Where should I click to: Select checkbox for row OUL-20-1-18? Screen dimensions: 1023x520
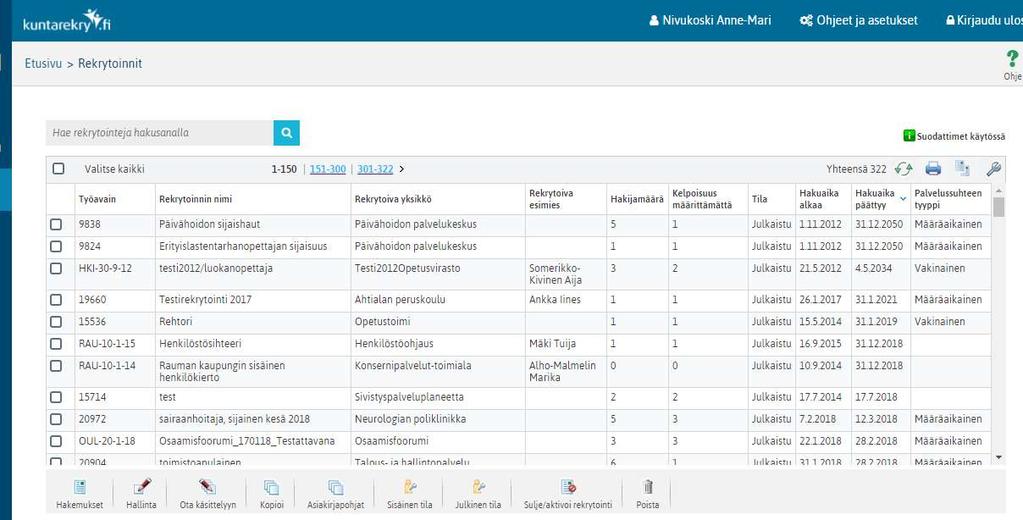(x=56, y=442)
